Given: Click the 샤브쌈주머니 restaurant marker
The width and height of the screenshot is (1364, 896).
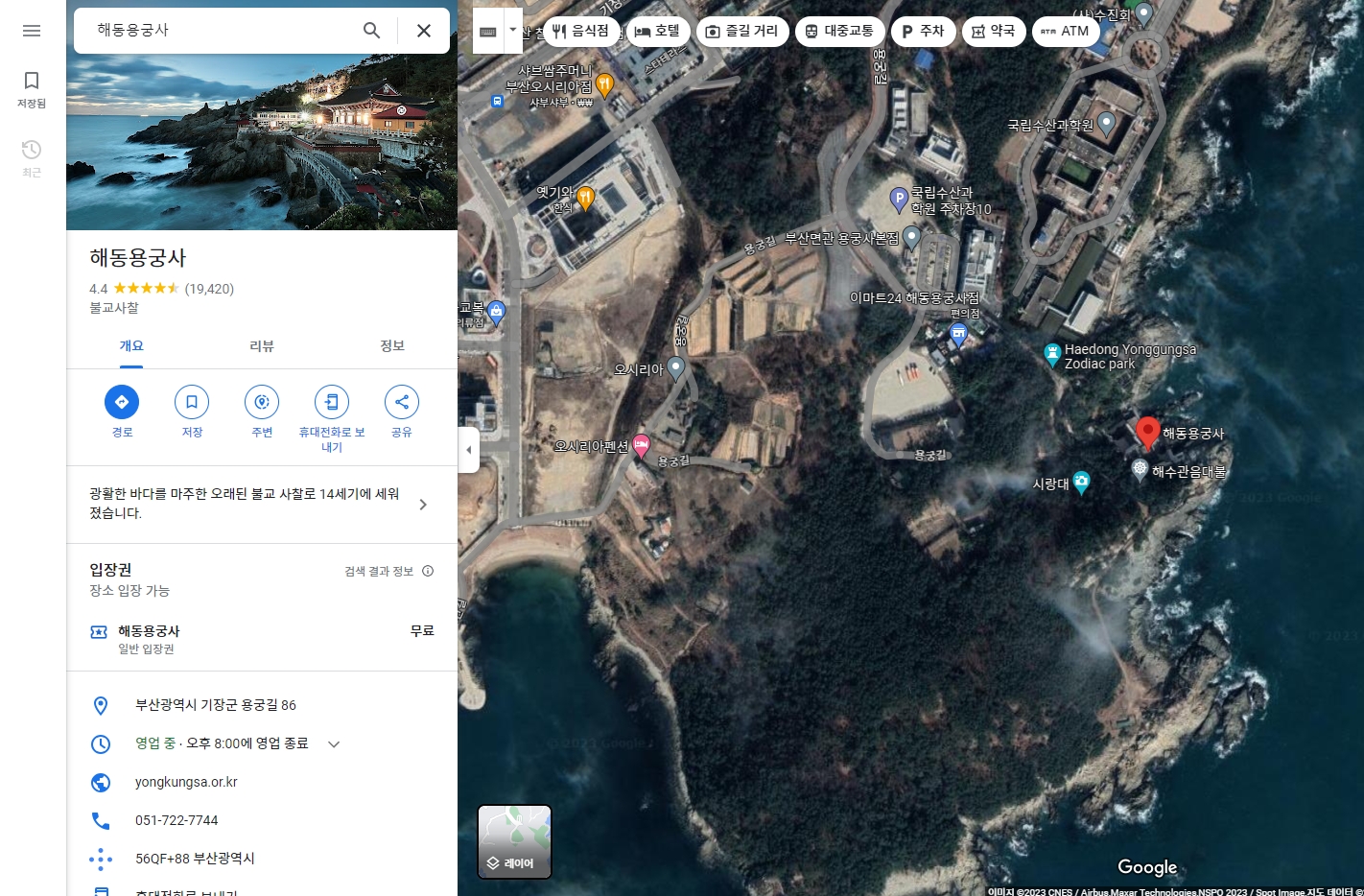Looking at the screenshot, I should coord(604,84).
